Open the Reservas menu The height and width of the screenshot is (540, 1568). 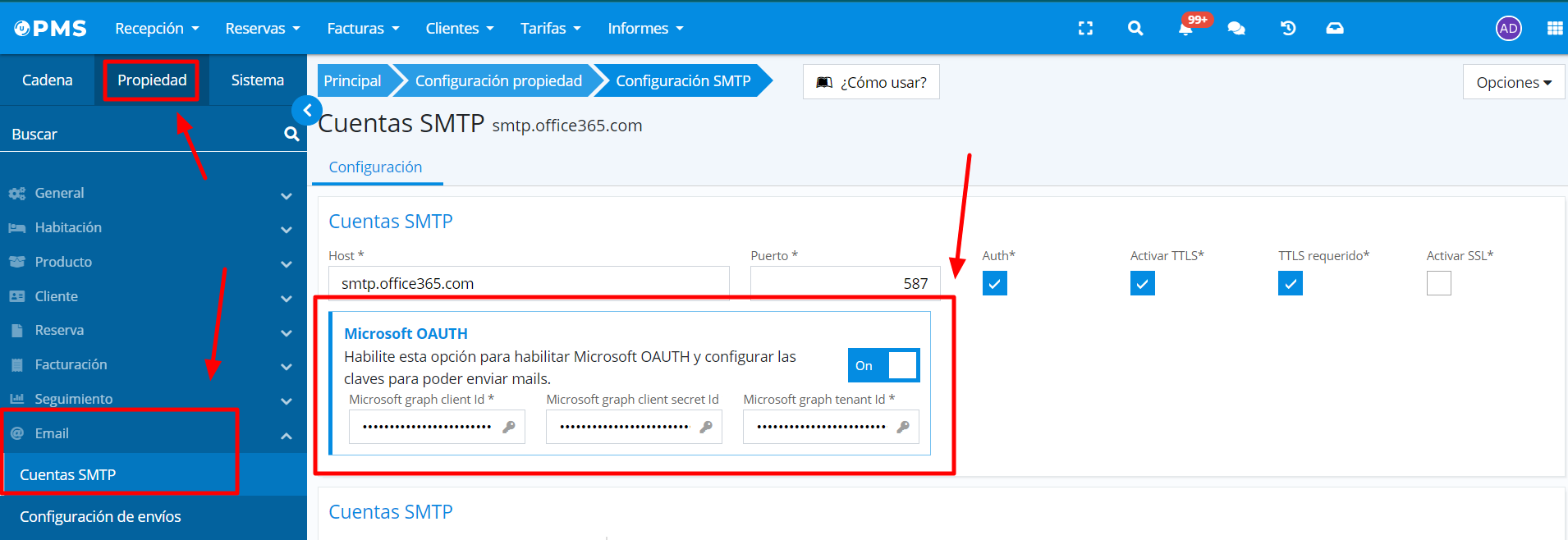coord(262,29)
